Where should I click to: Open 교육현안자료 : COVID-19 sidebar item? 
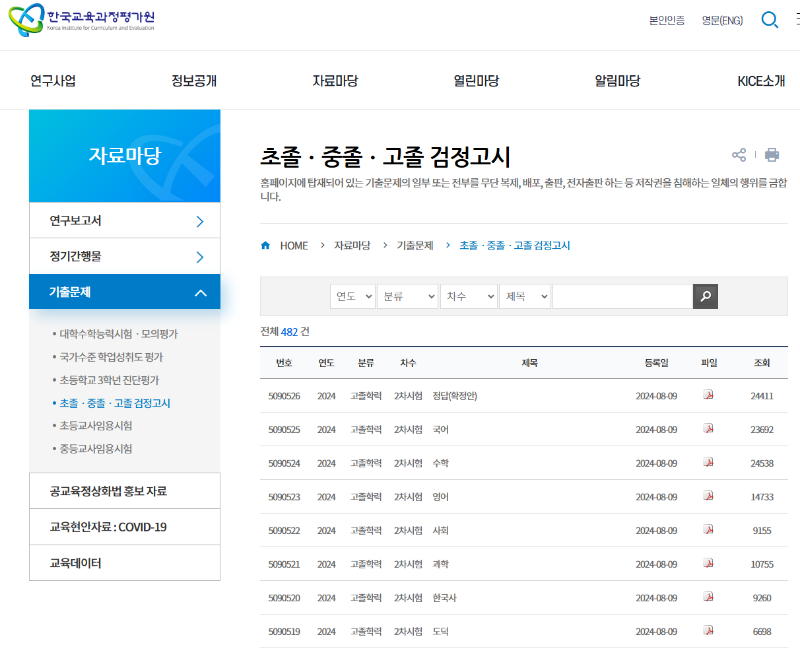pyautogui.click(x=124, y=527)
